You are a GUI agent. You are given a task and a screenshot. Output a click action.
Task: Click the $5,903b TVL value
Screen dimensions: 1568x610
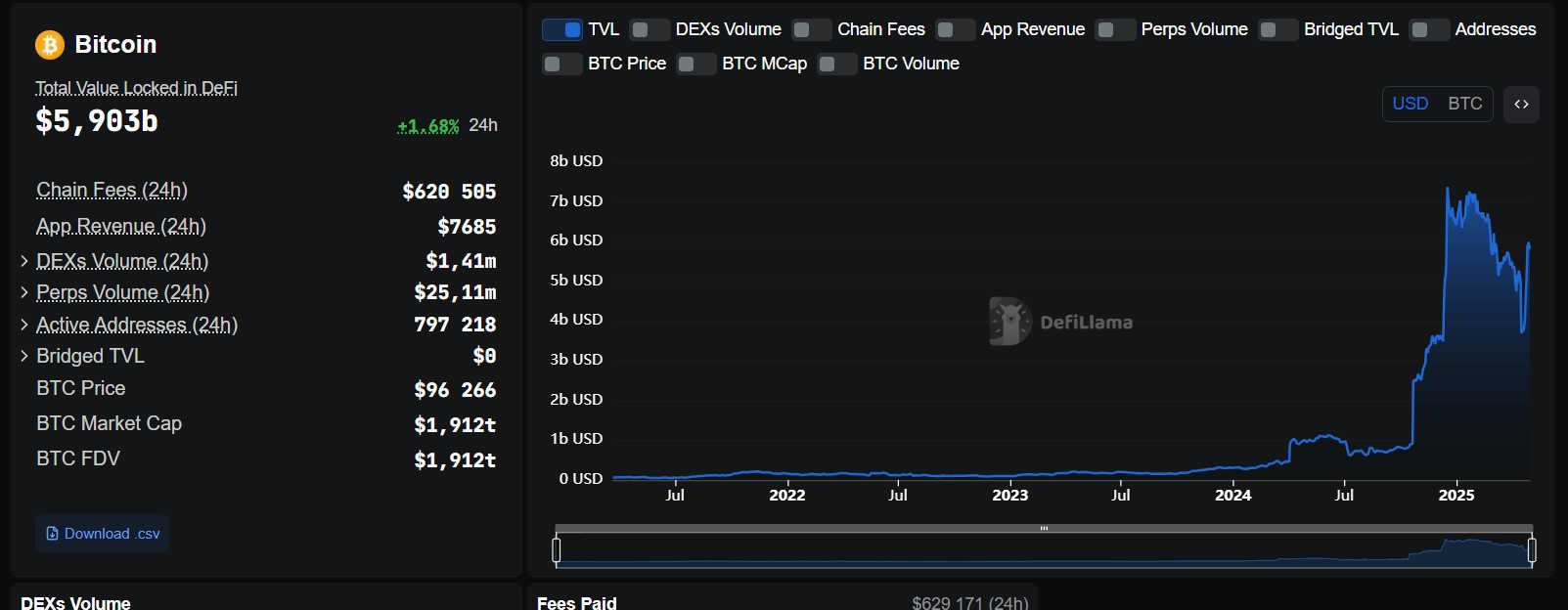pyautogui.click(x=97, y=121)
